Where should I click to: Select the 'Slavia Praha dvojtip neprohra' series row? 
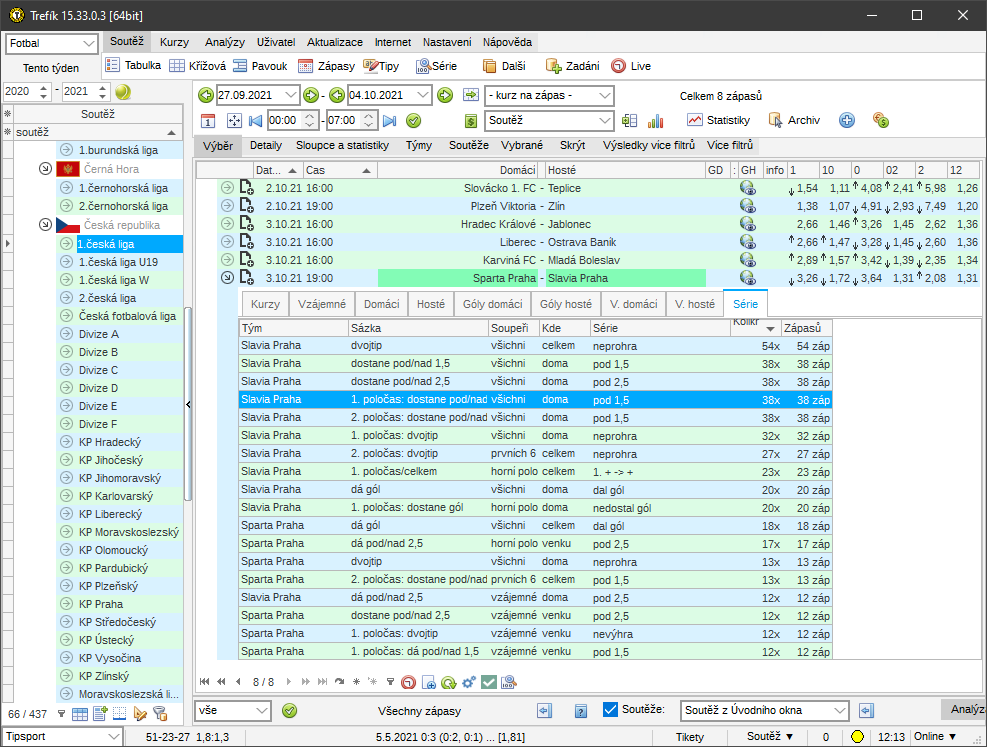tap(535, 345)
